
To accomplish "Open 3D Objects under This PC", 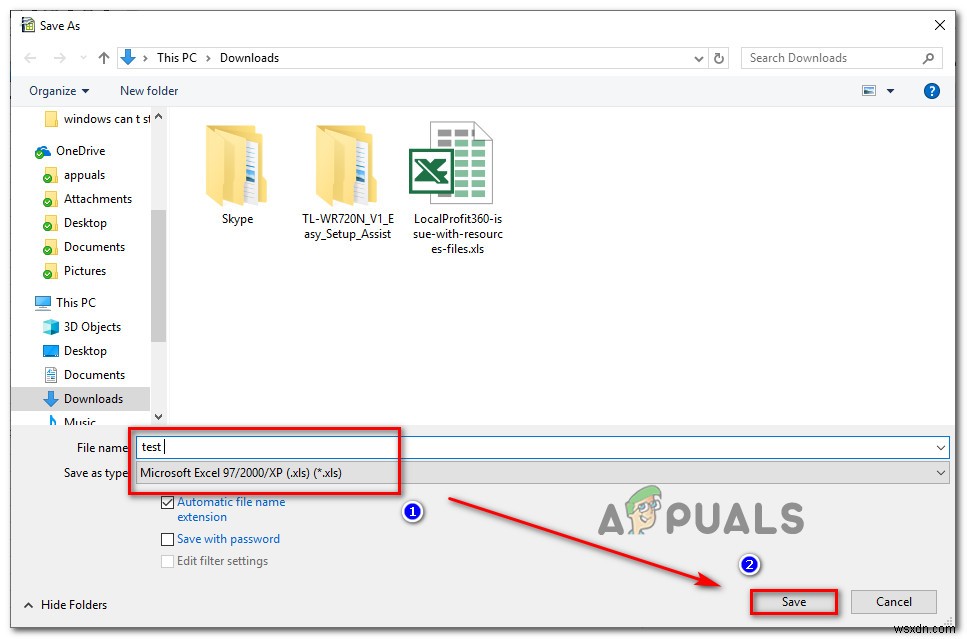I will 82,327.
